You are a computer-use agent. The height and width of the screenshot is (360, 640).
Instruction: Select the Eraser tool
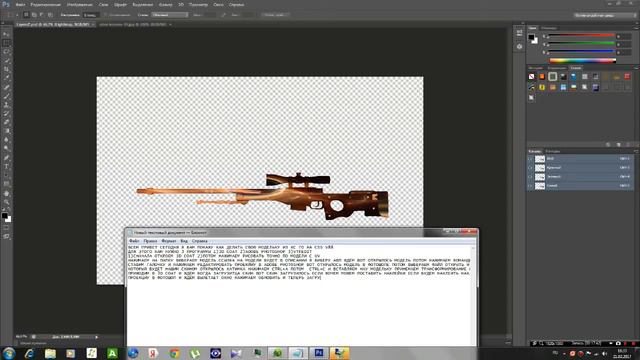tap(6, 122)
